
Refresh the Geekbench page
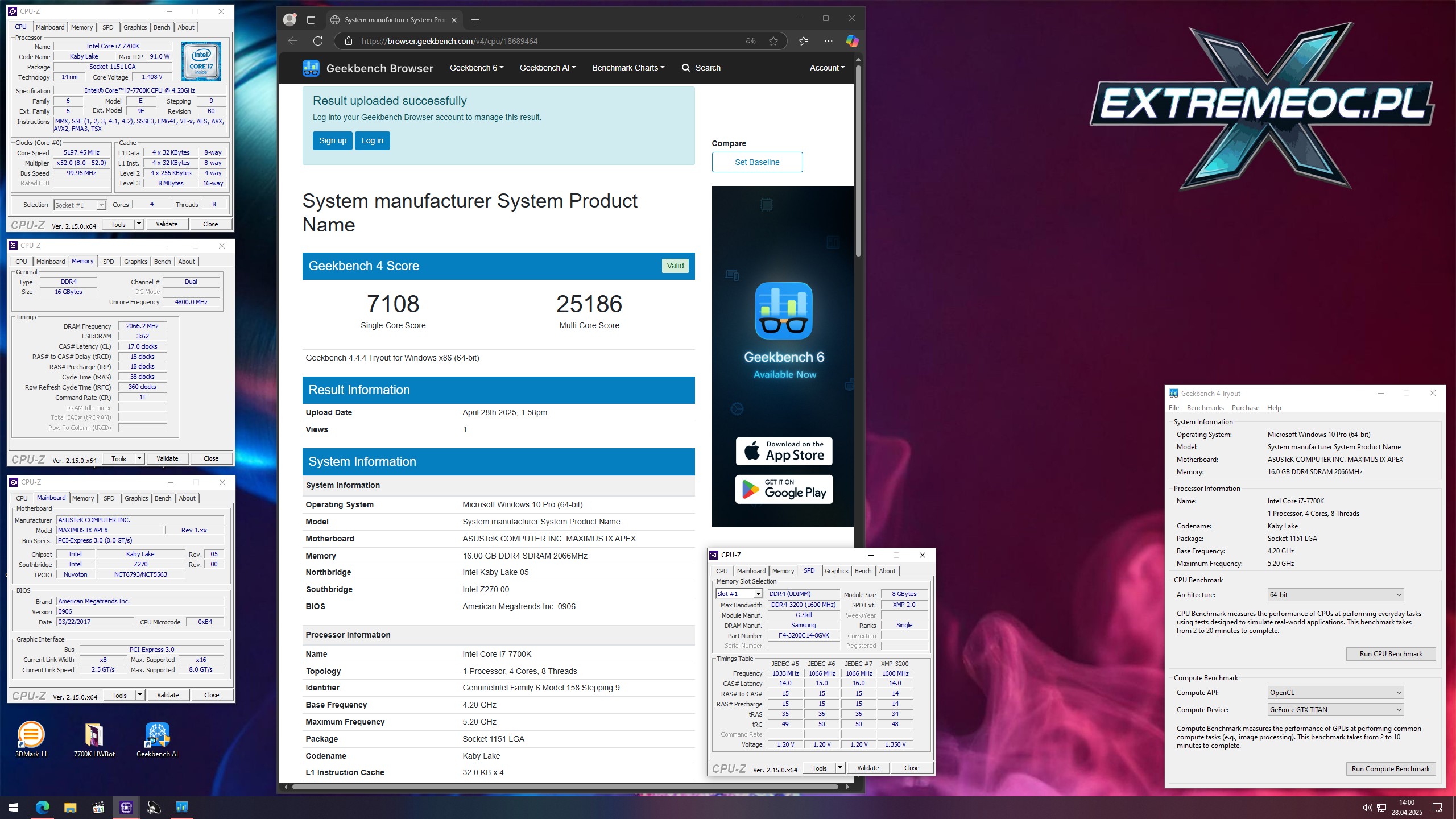point(318,41)
